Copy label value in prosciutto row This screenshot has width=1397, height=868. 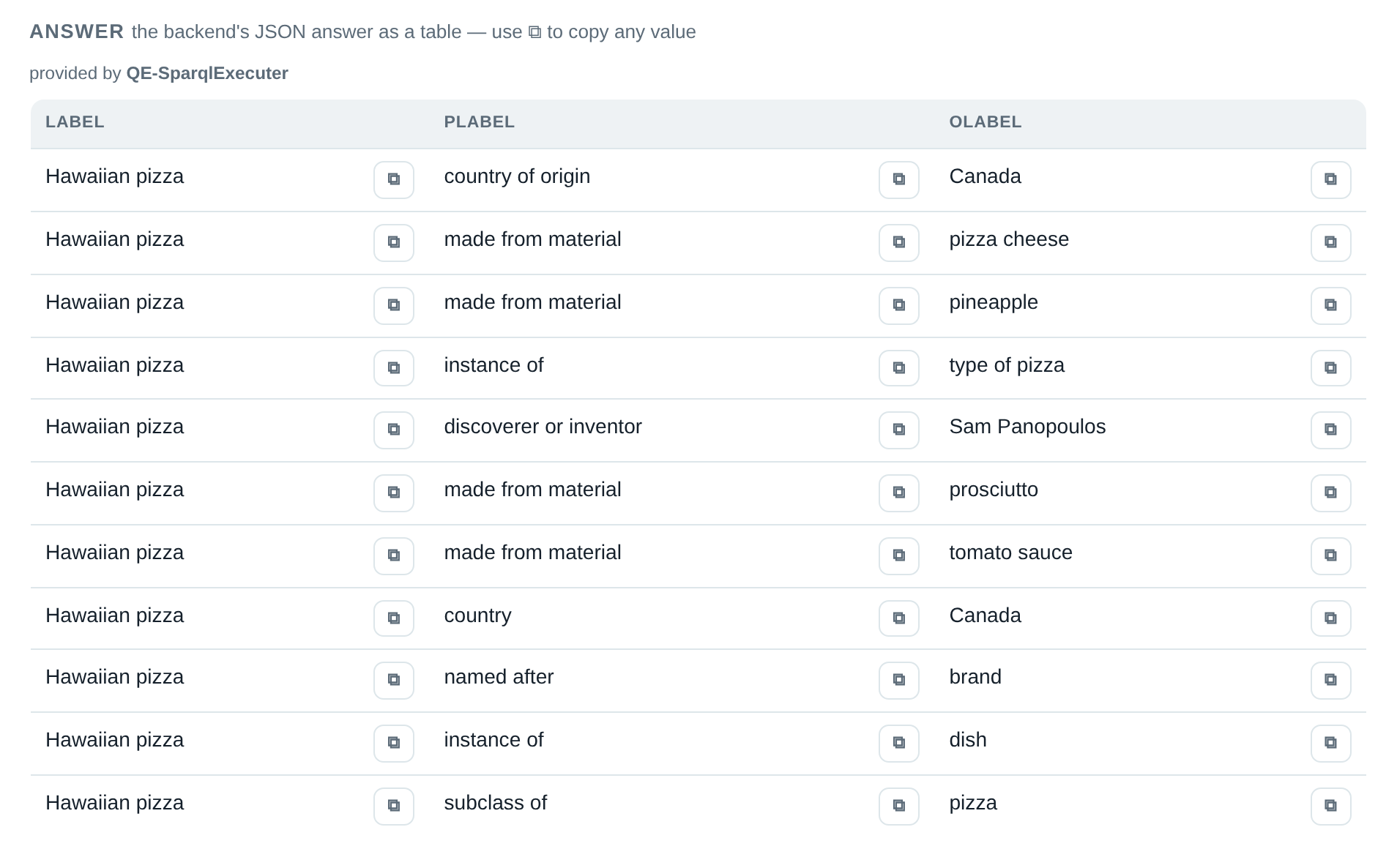coord(394,493)
